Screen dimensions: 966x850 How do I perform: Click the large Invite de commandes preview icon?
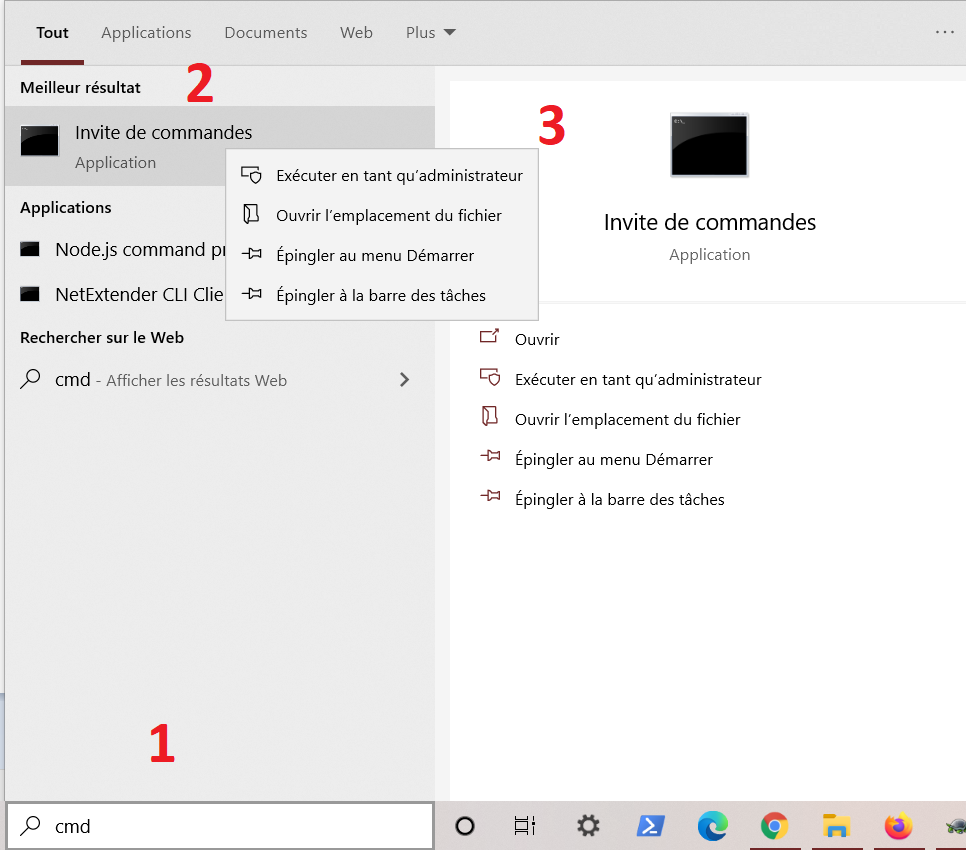(x=710, y=146)
